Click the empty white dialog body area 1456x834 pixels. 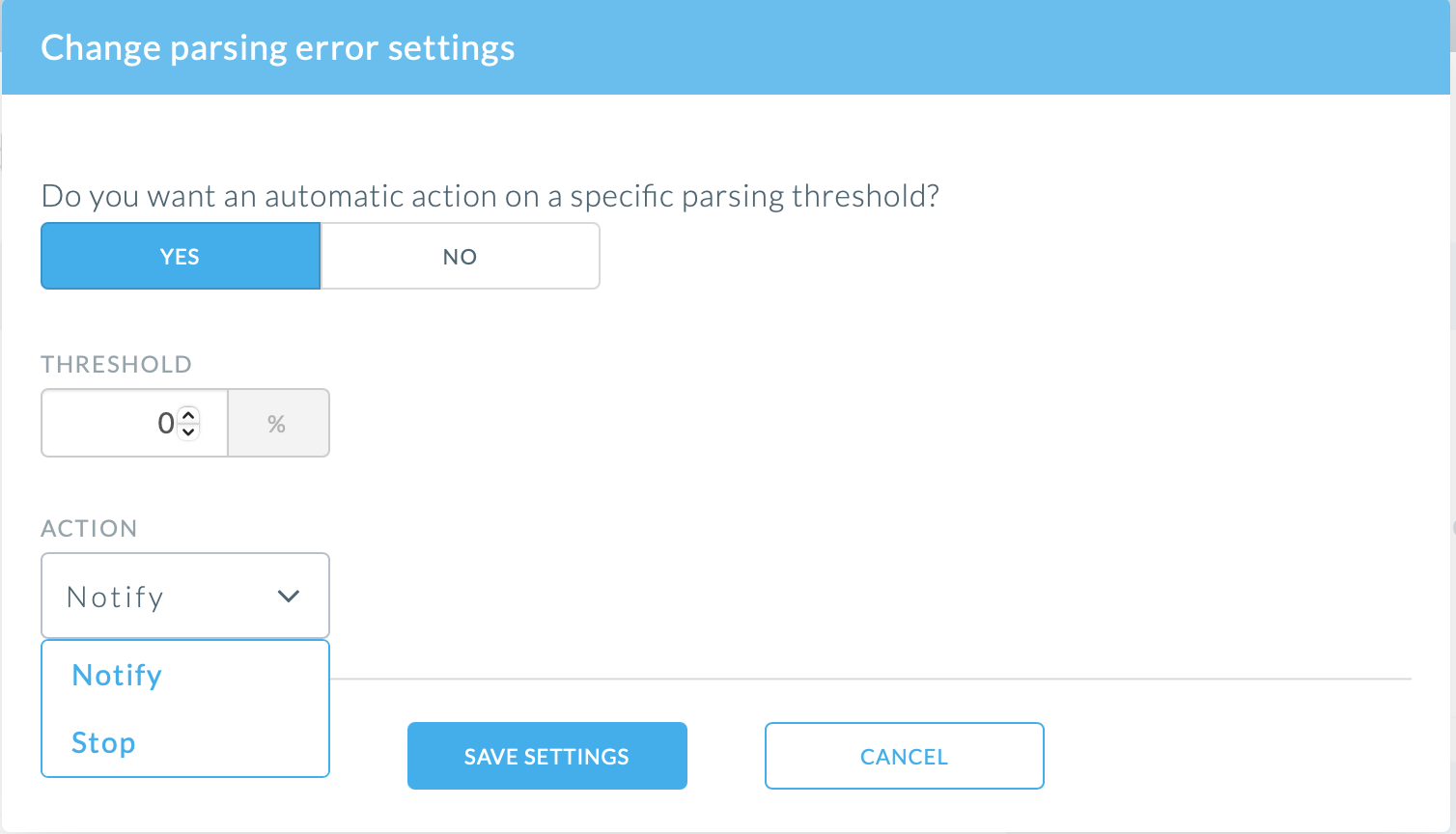coord(966,434)
